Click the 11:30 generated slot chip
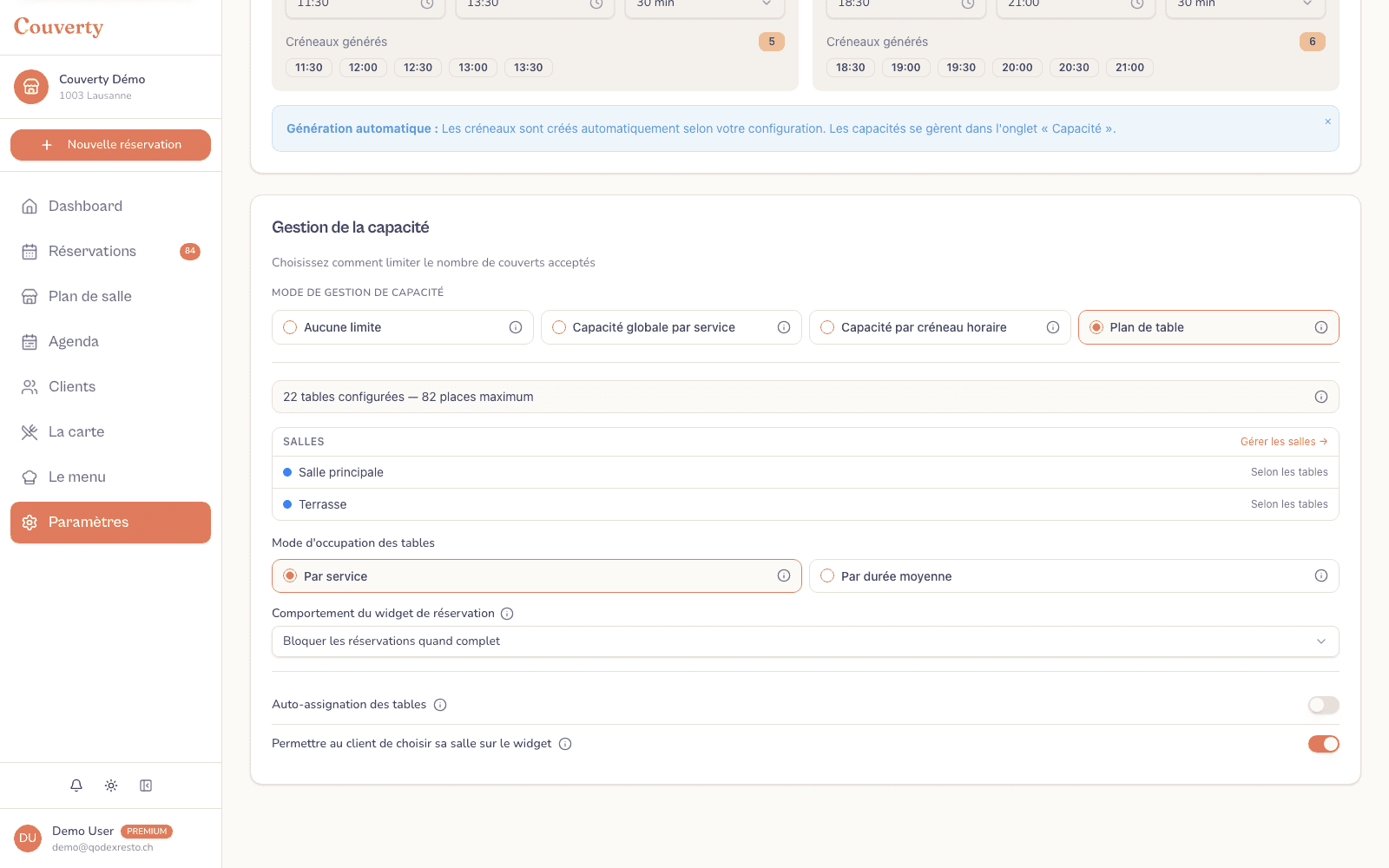Image resolution: width=1389 pixels, height=868 pixels. pos(309,68)
